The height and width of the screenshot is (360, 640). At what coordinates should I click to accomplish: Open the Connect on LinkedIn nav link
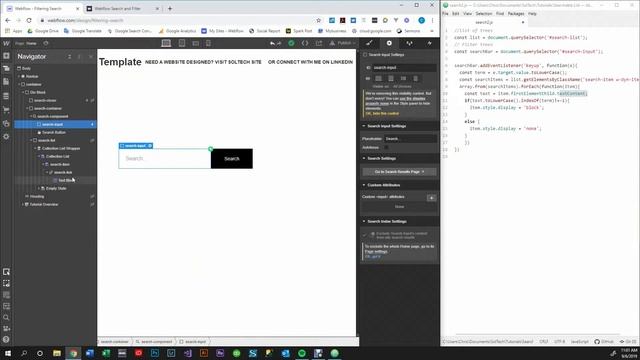310,62
